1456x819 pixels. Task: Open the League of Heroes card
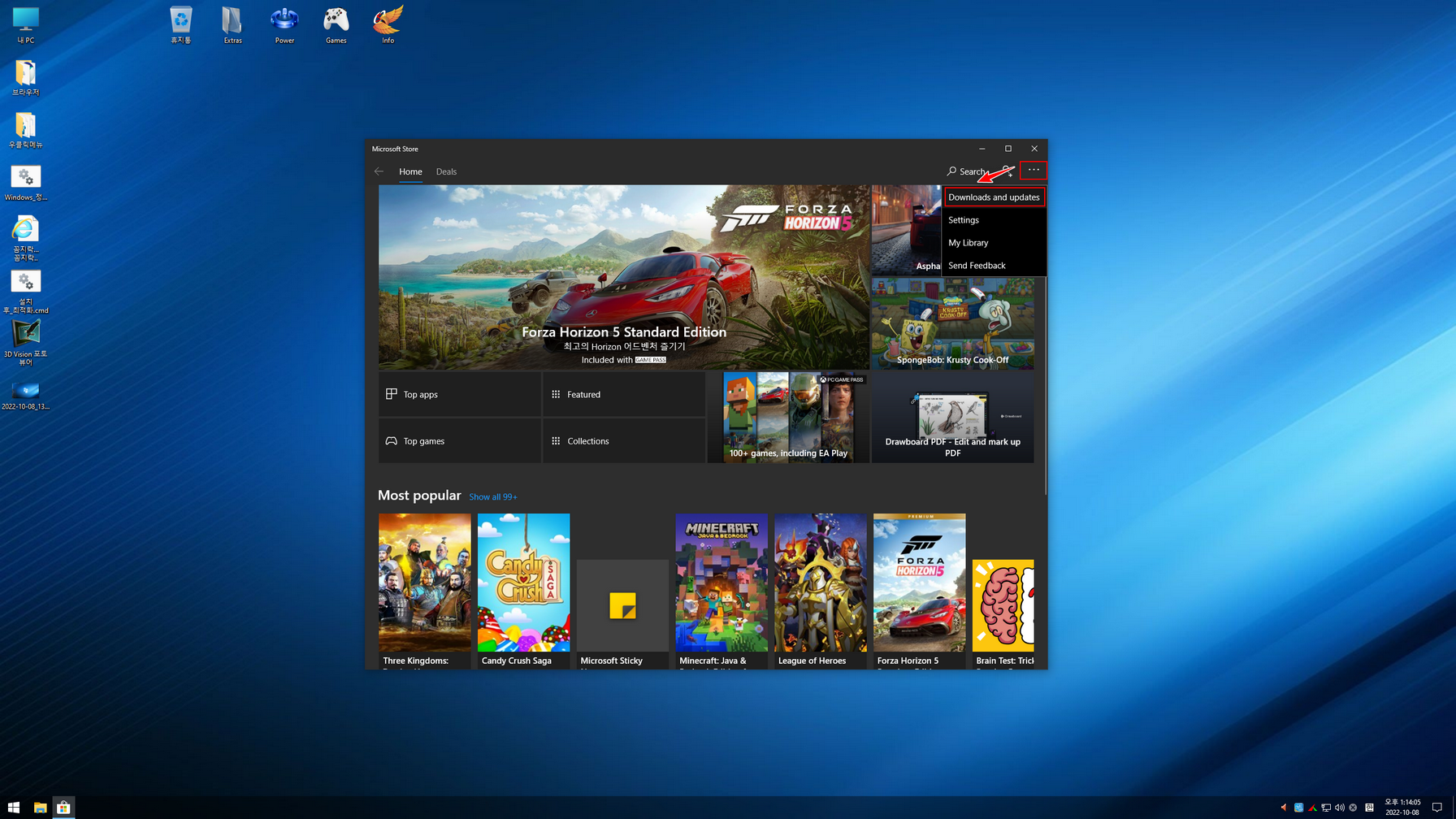tap(821, 591)
